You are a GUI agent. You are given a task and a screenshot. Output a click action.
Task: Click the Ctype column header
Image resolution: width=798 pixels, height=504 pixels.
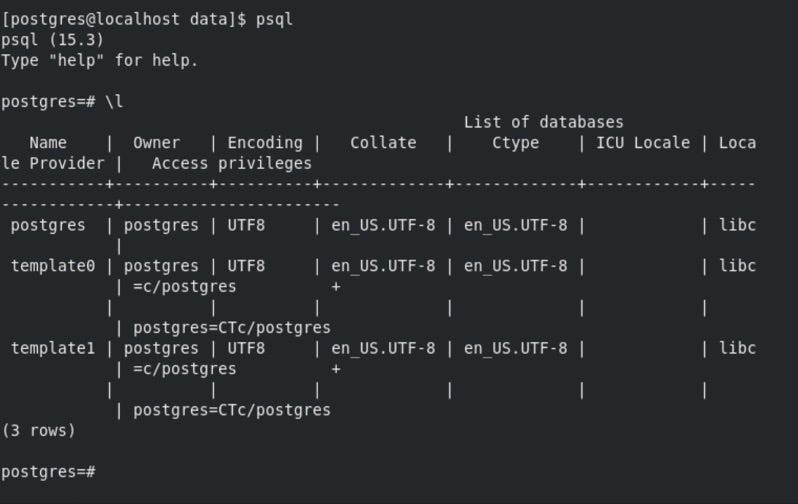[x=515, y=143]
